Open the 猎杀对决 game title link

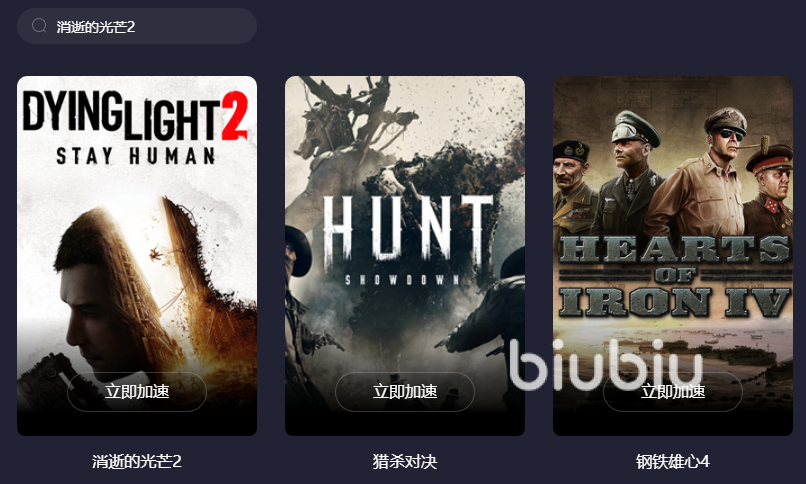click(405, 461)
